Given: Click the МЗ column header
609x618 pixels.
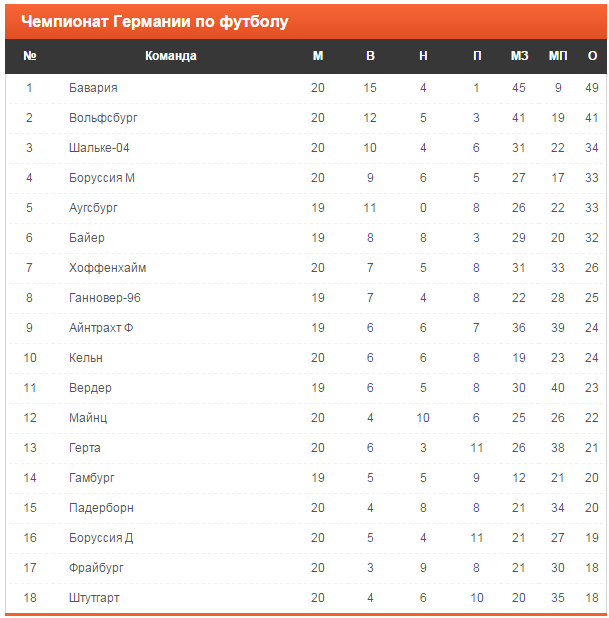Looking at the screenshot, I should click(x=519, y=56).
